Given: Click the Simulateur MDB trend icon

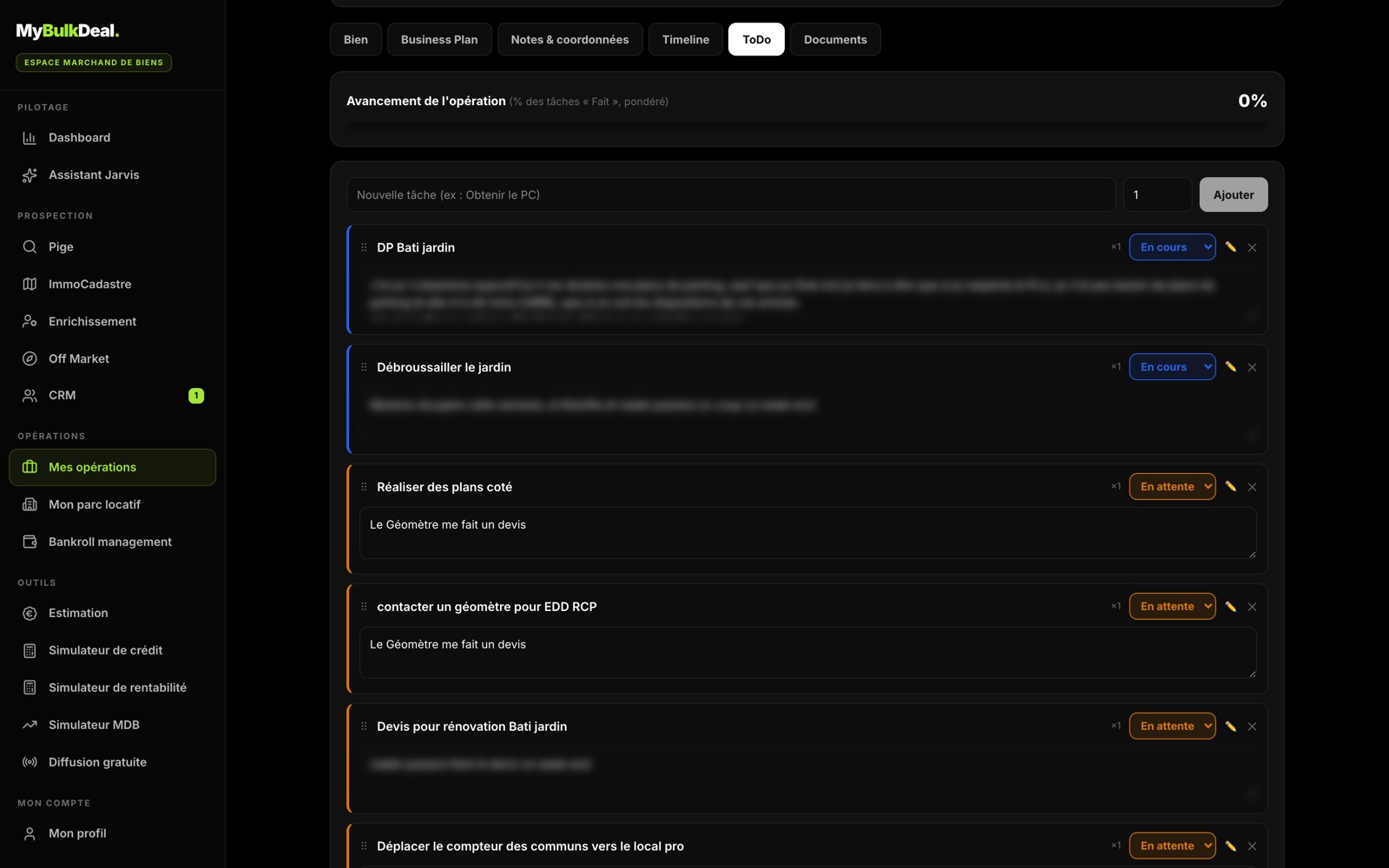Looking at the screenshot, I should 30,726.
